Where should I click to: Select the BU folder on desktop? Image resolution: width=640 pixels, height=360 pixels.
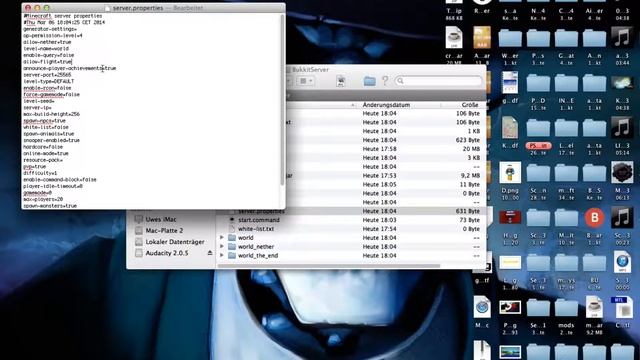(x=594, y=263)
